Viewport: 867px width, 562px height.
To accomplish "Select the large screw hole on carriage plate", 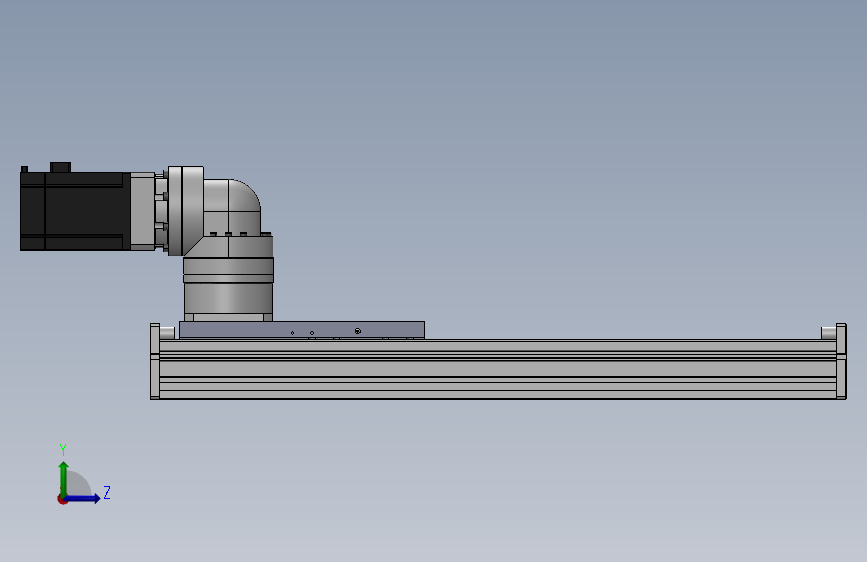I will 358,331.
